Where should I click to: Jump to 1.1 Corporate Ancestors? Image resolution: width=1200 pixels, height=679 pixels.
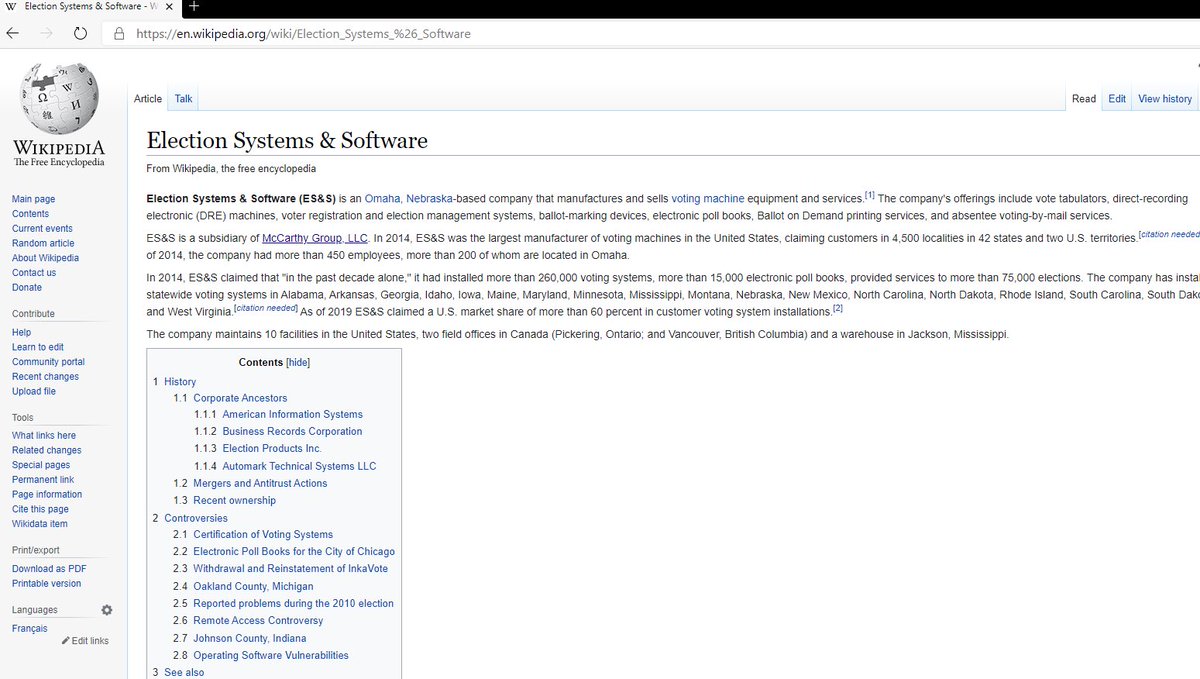pyautogui.click(x=230, y=398)
